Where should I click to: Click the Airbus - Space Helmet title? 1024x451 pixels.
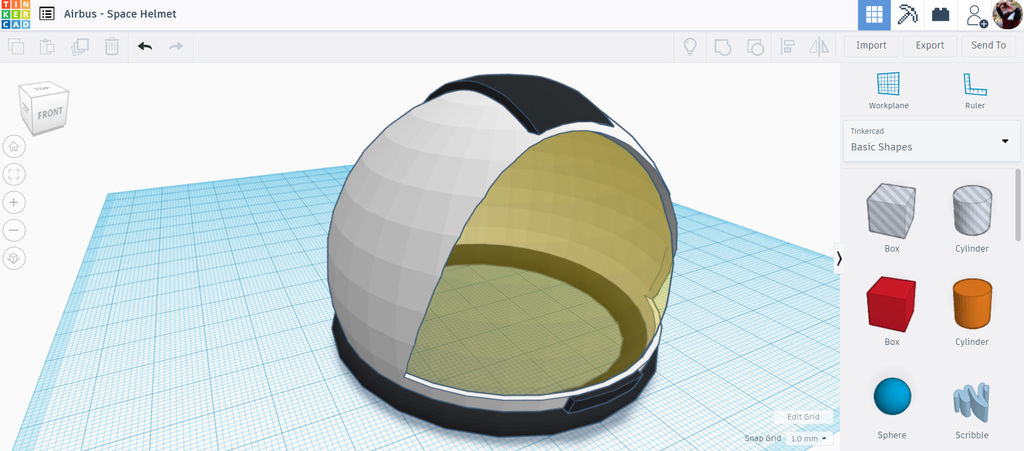pyautogui.click(x=120, y=14)
